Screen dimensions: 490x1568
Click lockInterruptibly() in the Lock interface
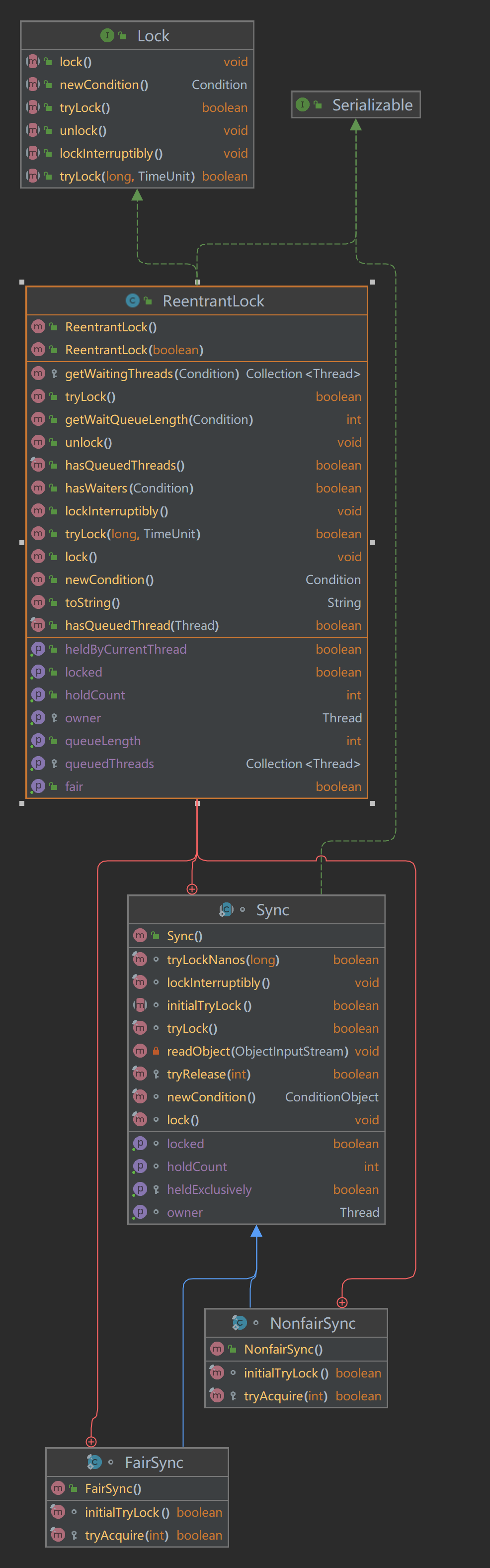click(x=111, y=153)
